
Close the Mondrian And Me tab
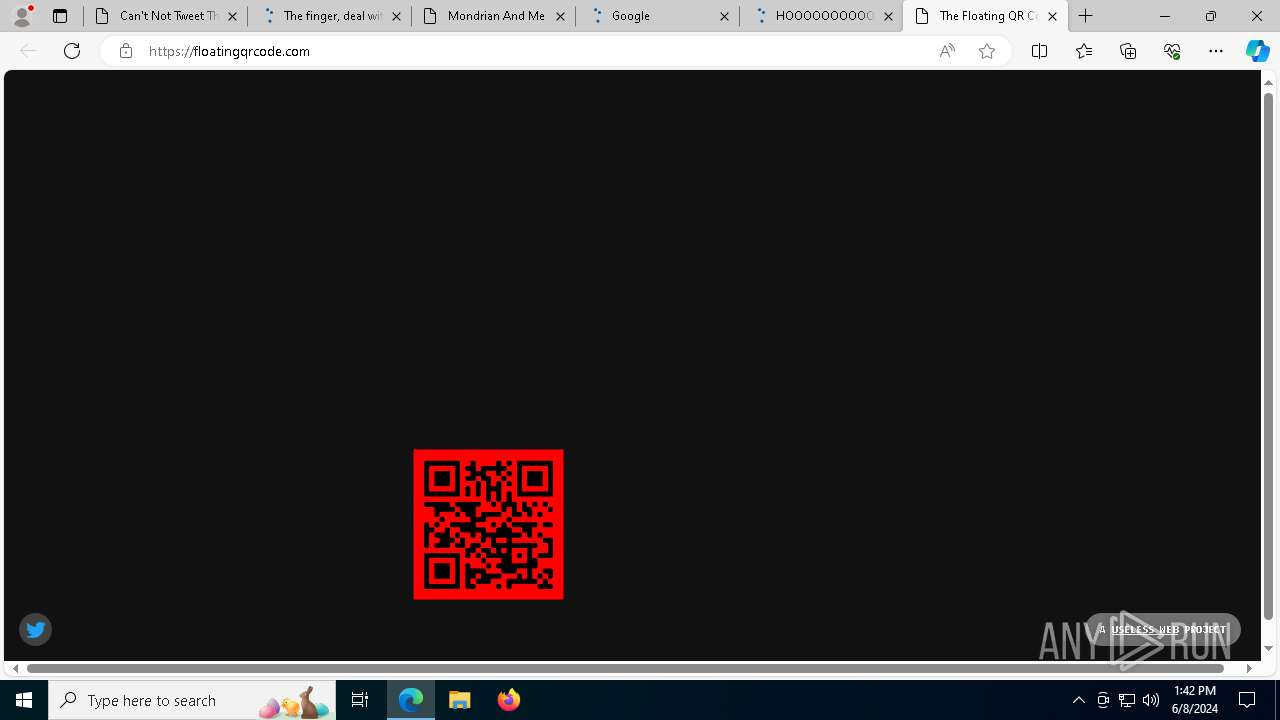click(x=560, y=16)
